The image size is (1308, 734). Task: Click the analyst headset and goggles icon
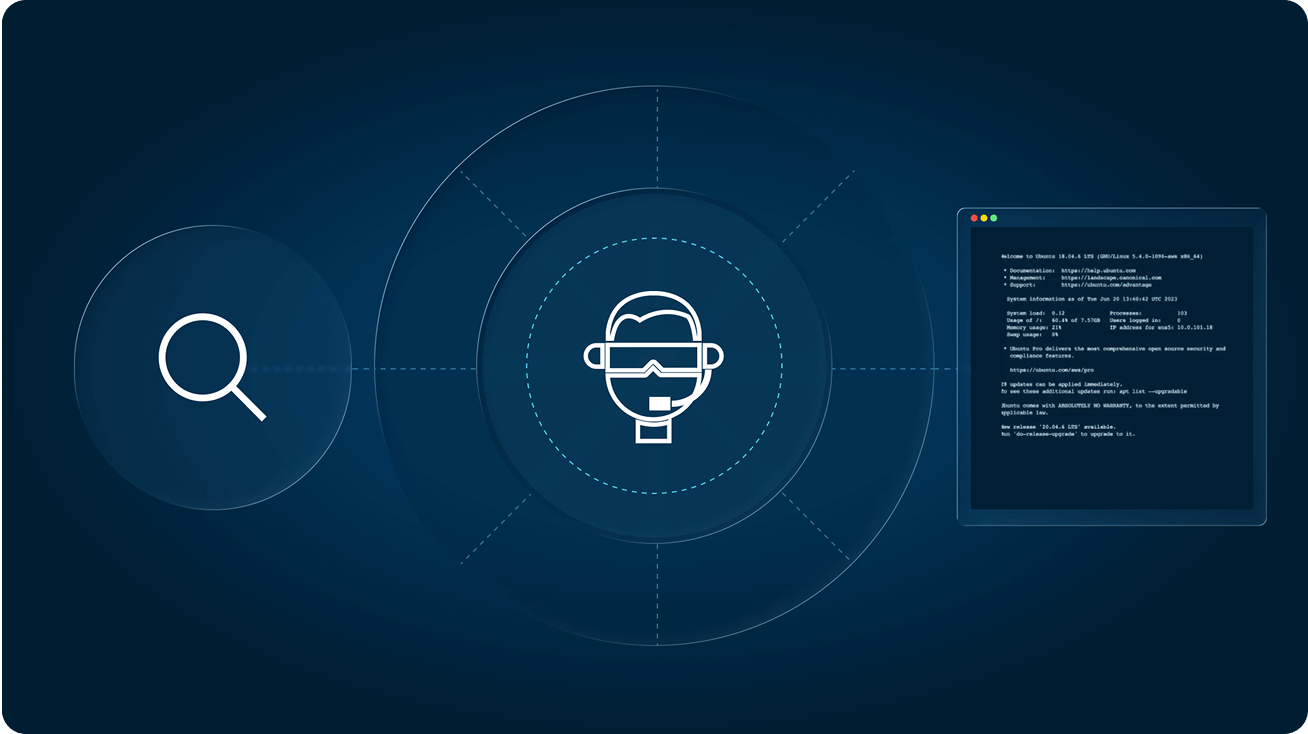coord(654,366)
